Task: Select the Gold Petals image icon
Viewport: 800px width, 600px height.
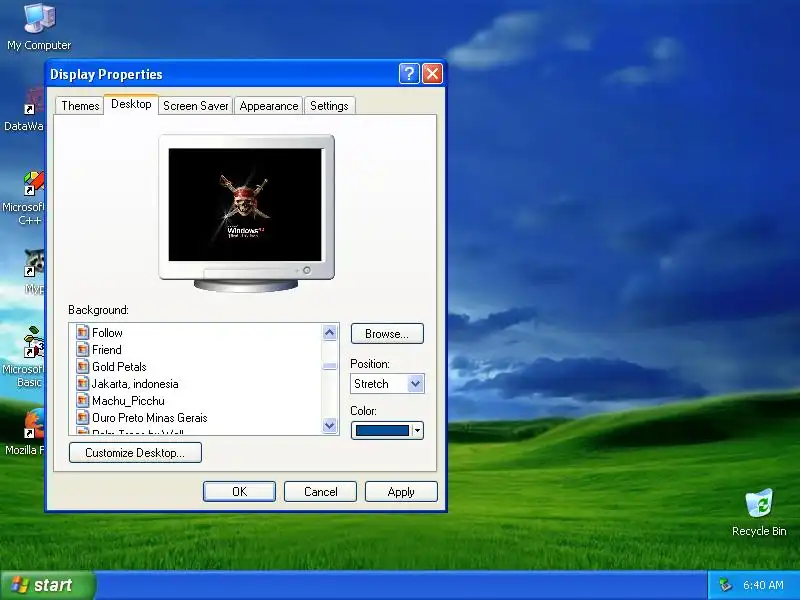Action: coord(82,366)
